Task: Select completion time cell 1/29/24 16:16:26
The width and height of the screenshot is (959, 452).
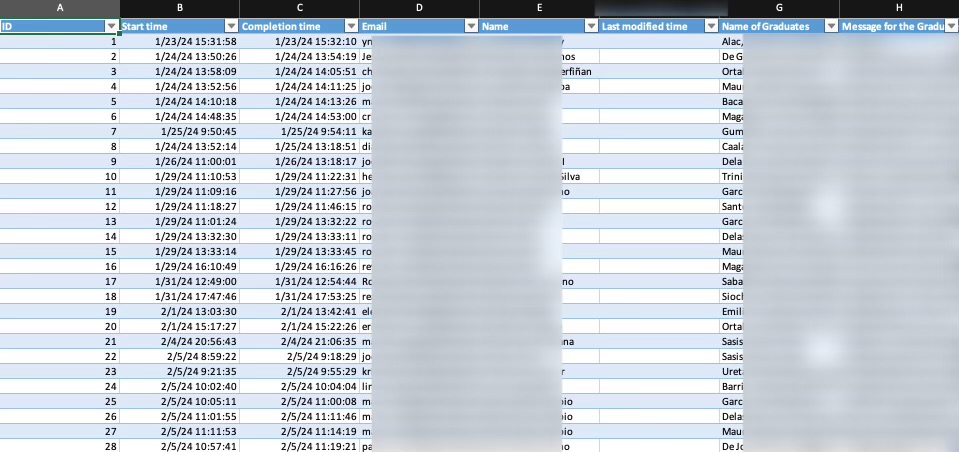Action: pyautogui.click(x=299, y=266)
